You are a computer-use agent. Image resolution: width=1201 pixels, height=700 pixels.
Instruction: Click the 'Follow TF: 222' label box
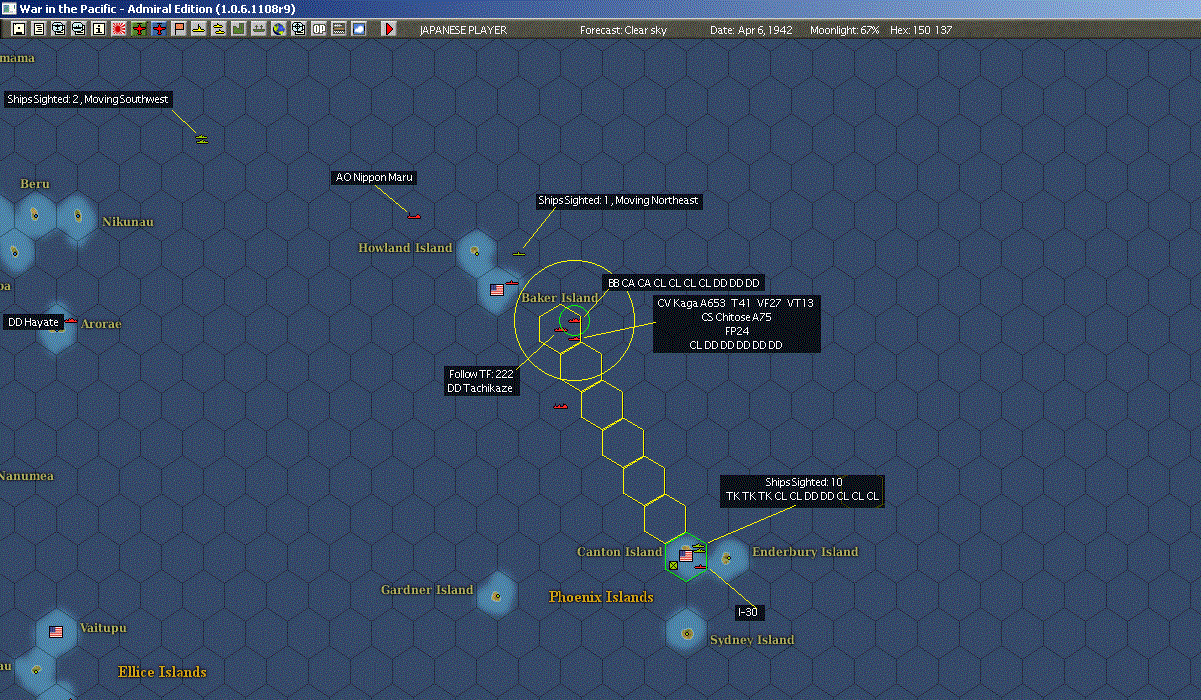tap(482, 381)
